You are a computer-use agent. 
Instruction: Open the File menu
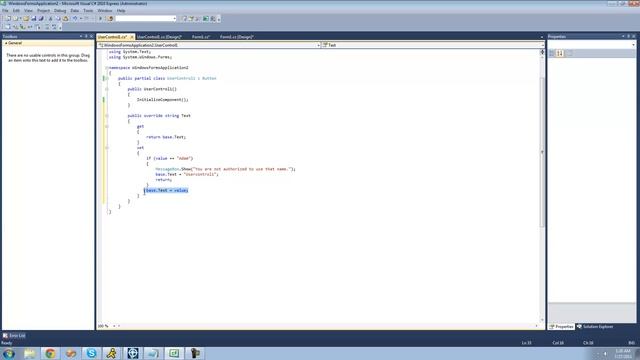5,11
